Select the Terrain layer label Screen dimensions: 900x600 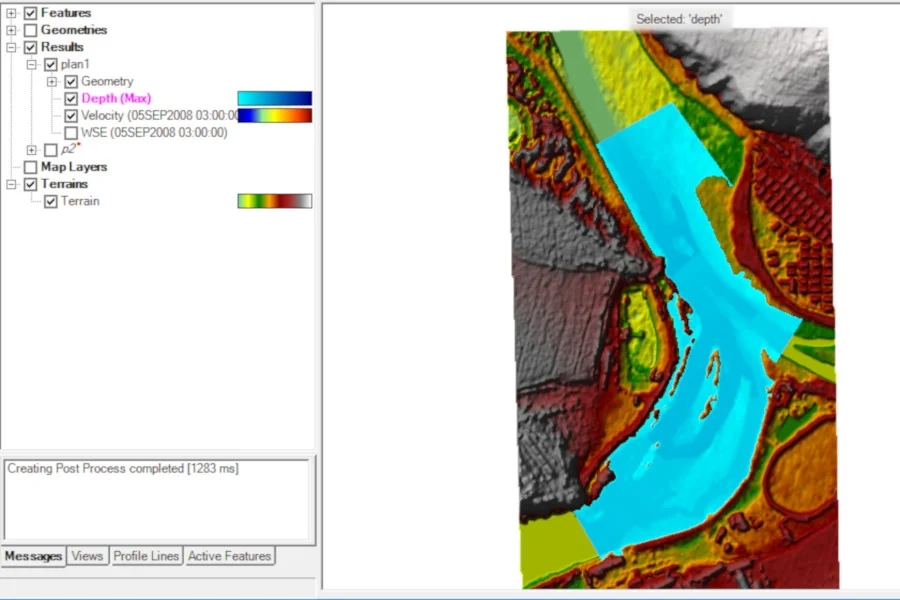[80, 201]
